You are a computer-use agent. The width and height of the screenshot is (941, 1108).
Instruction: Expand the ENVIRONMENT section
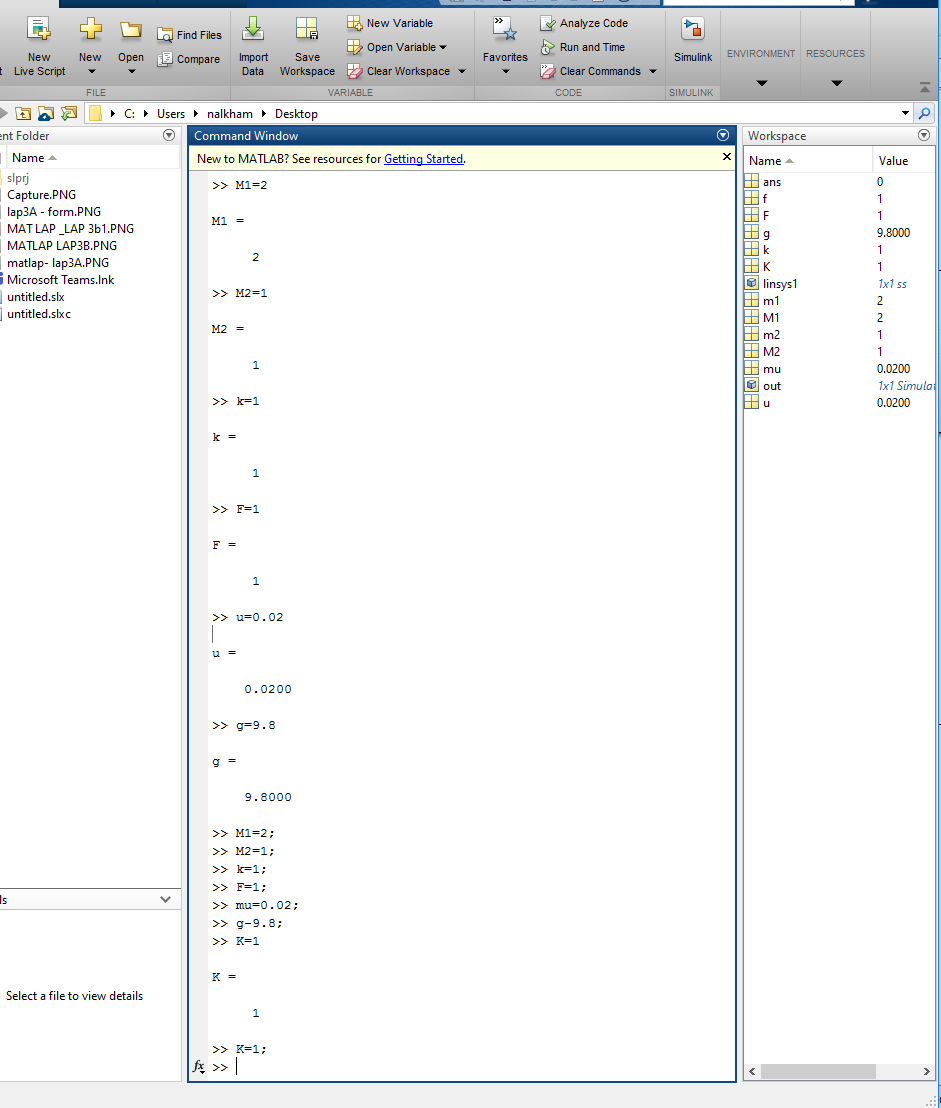coord(761,67)
